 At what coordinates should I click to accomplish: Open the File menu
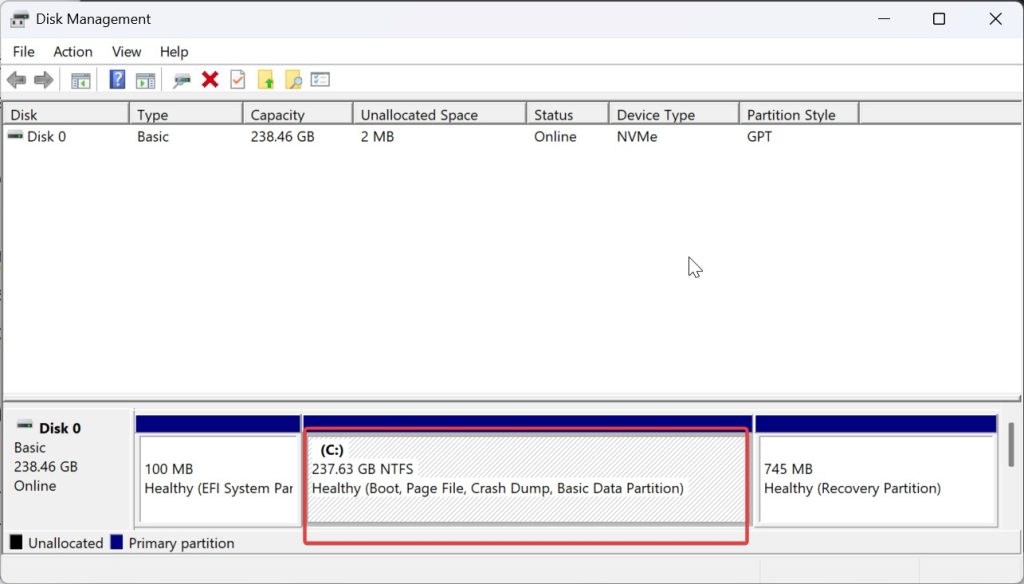click(x=23, y=52)
